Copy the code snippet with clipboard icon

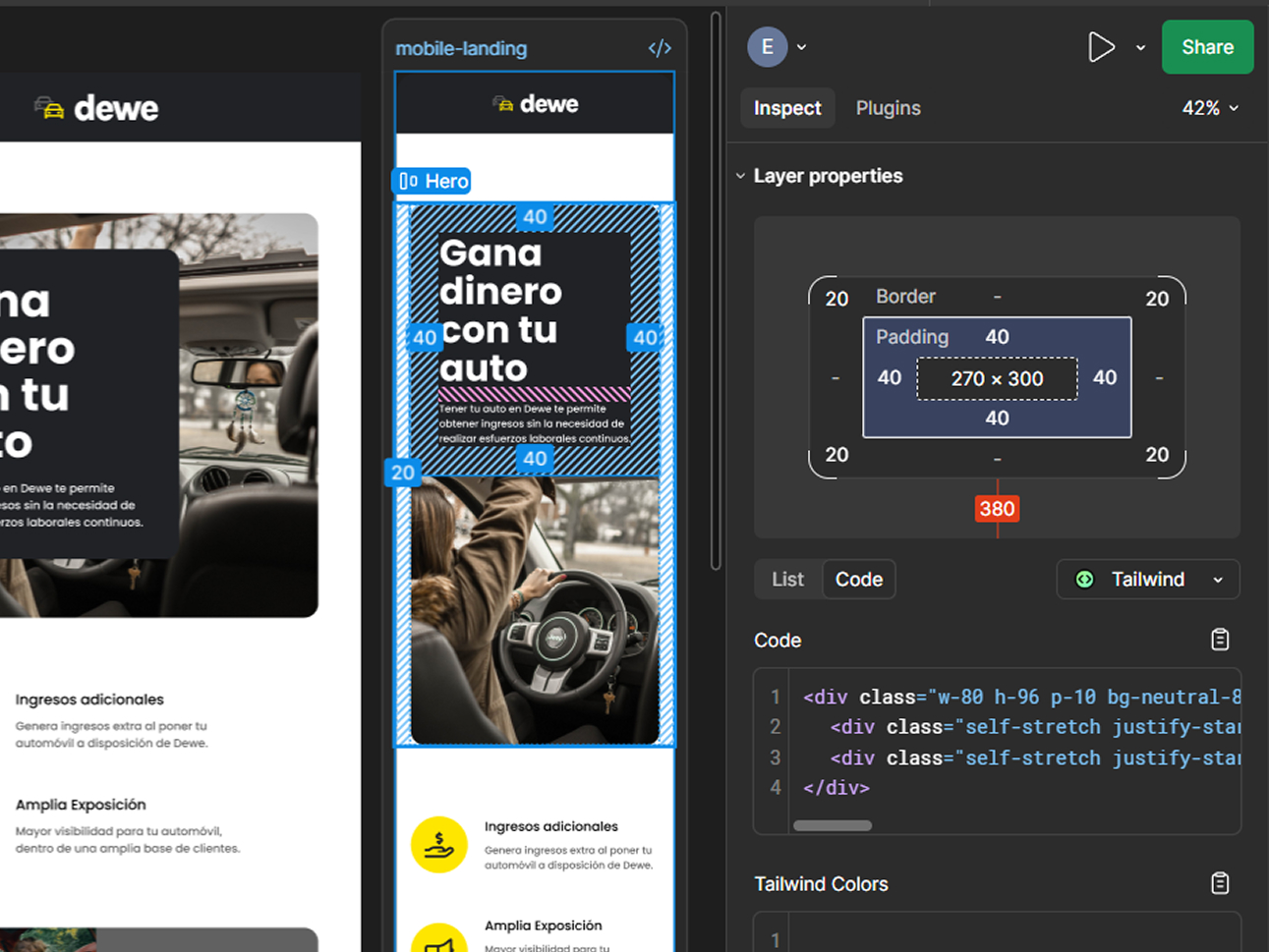coord(1219,640)
